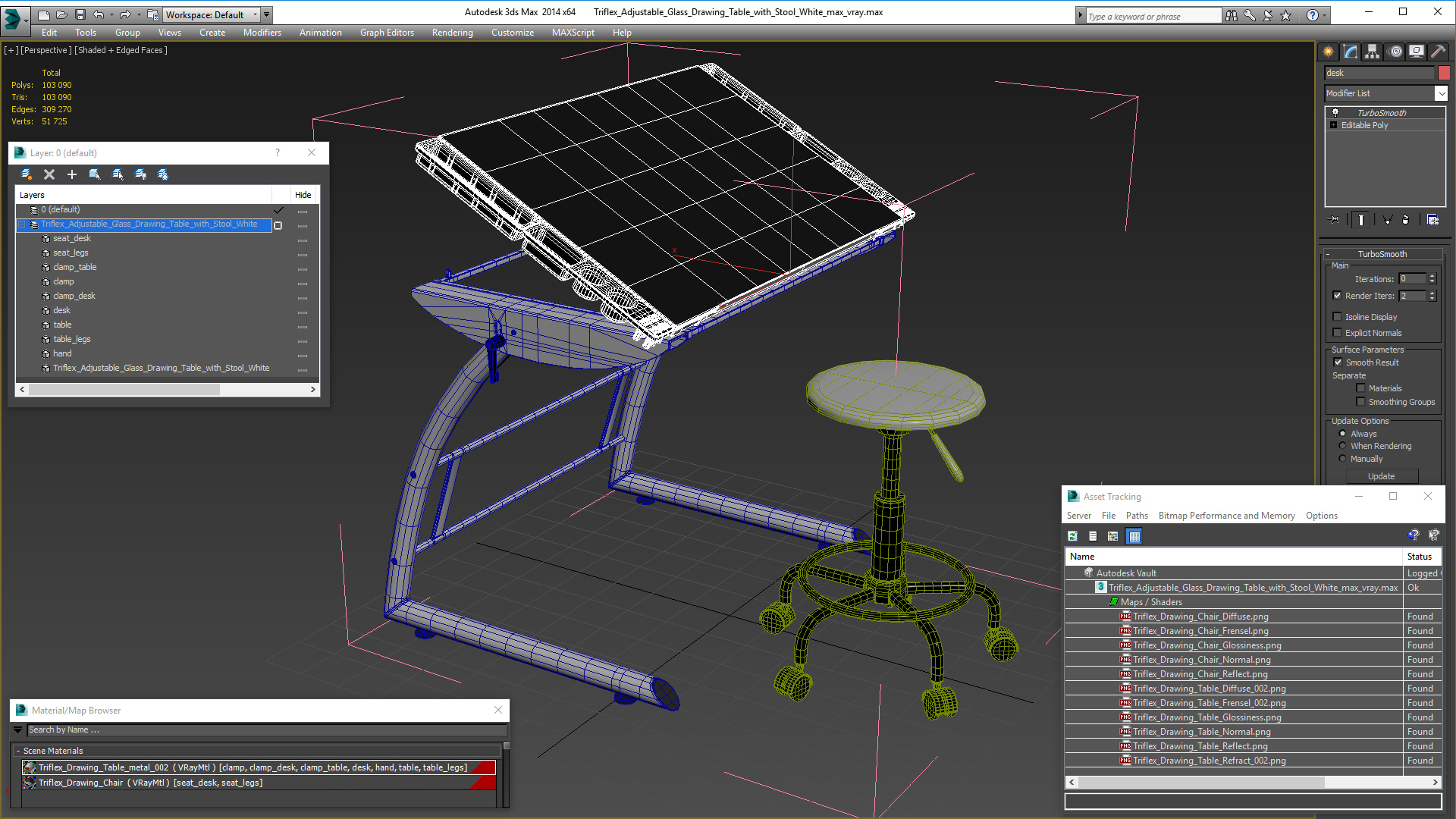Click the Status column header in Asset Tracking
Viewport: 1456px width, 819px height.
1420,557
